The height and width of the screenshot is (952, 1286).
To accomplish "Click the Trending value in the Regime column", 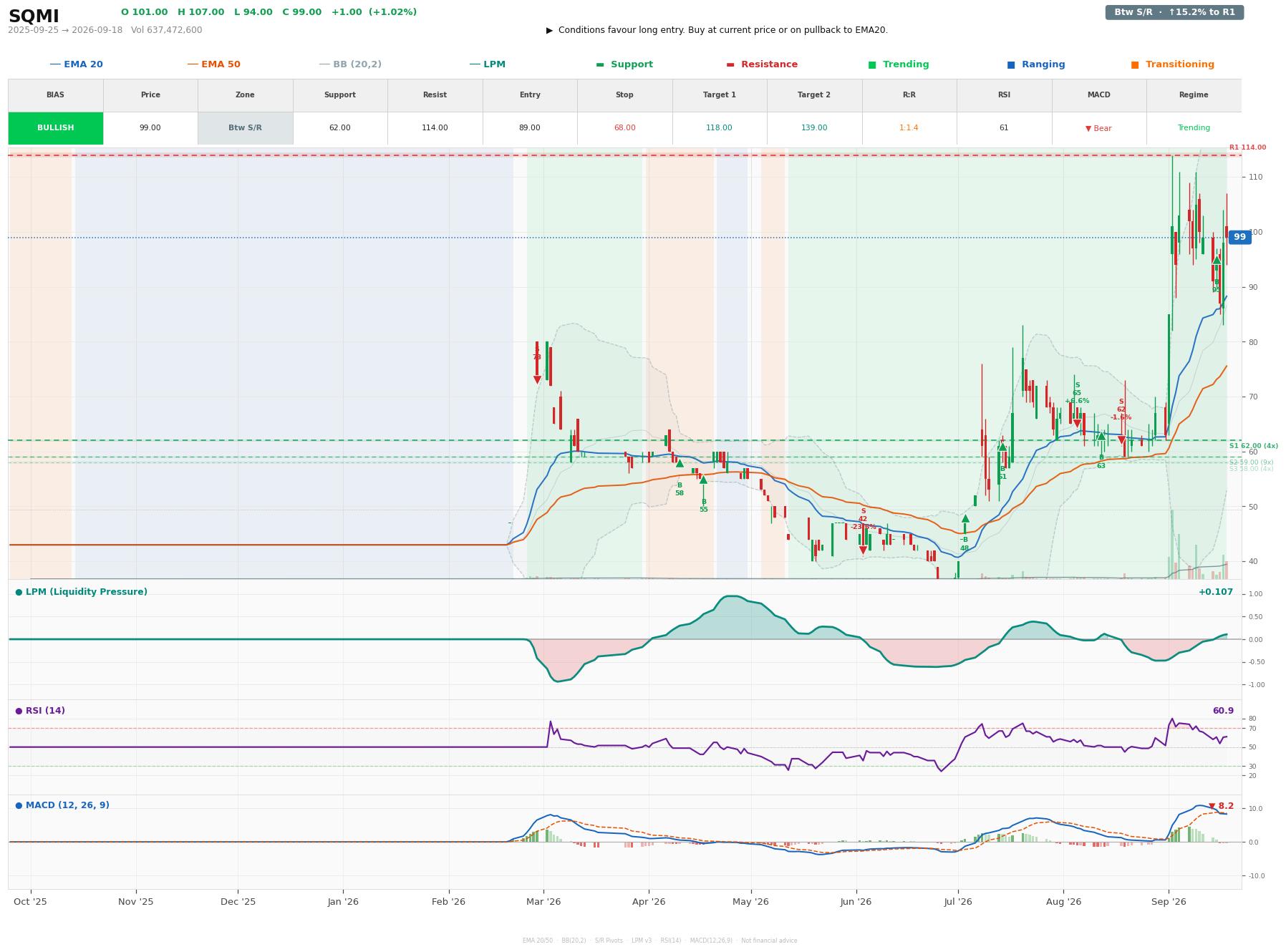I will (1194, 128).
